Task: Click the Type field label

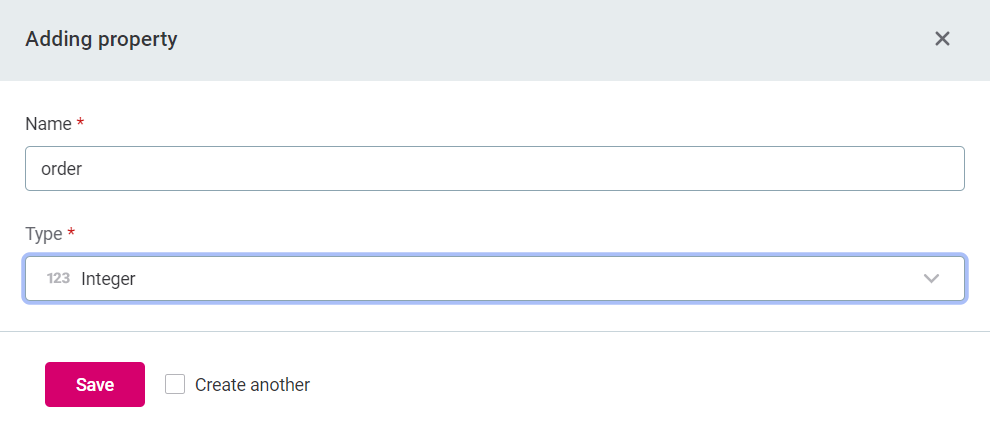Action: point(44,234)
